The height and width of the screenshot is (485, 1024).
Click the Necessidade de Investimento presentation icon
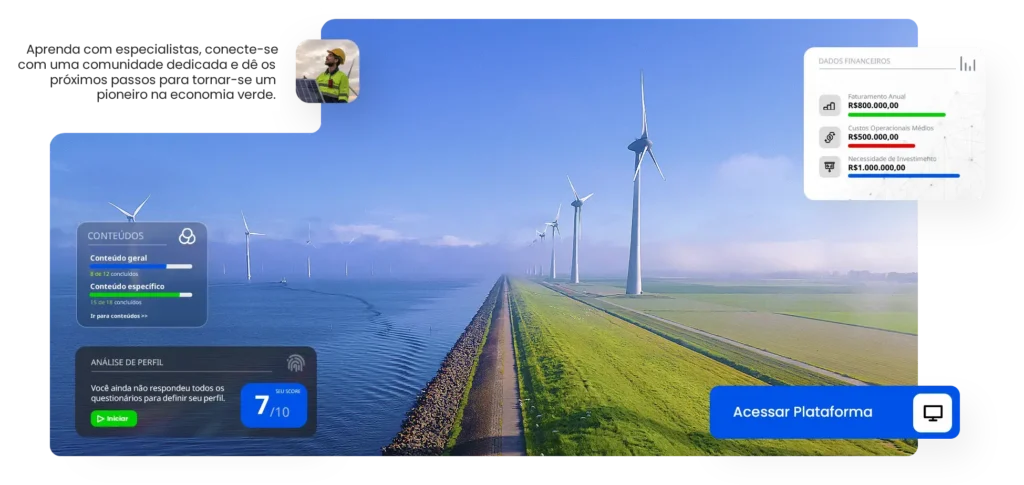coord(829,167)
